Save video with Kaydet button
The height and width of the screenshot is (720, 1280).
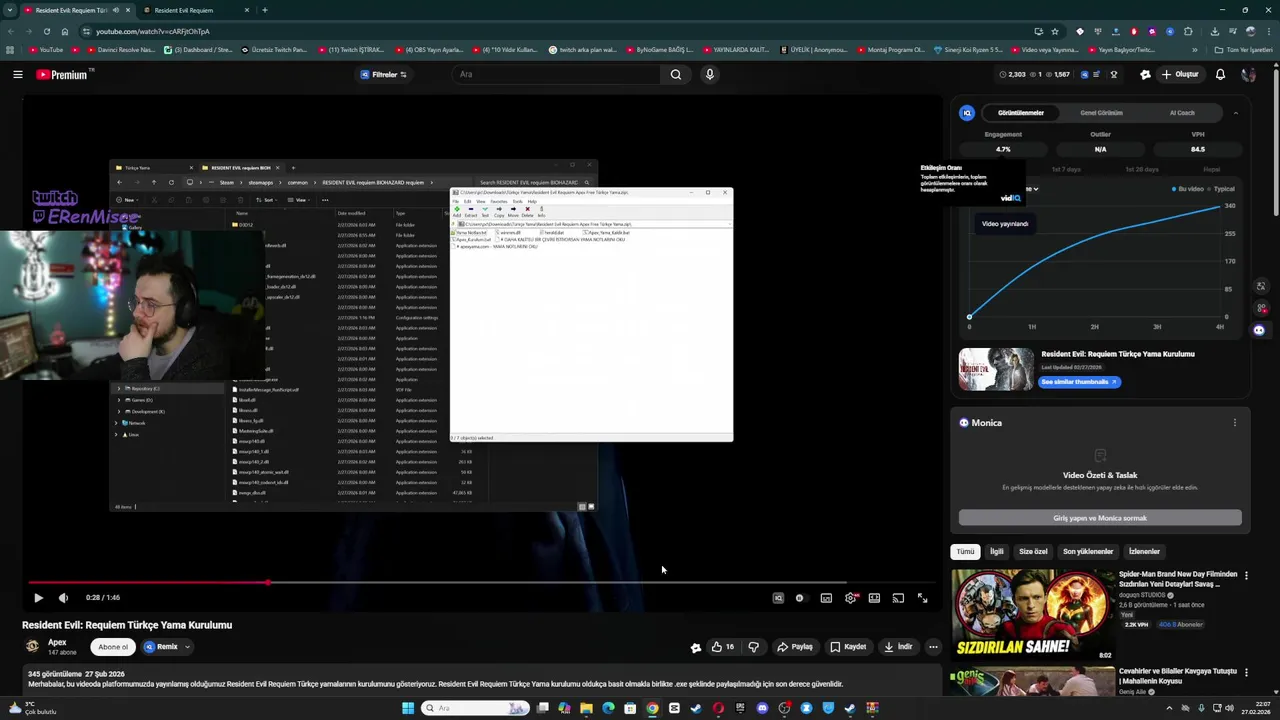pos(848,647)
